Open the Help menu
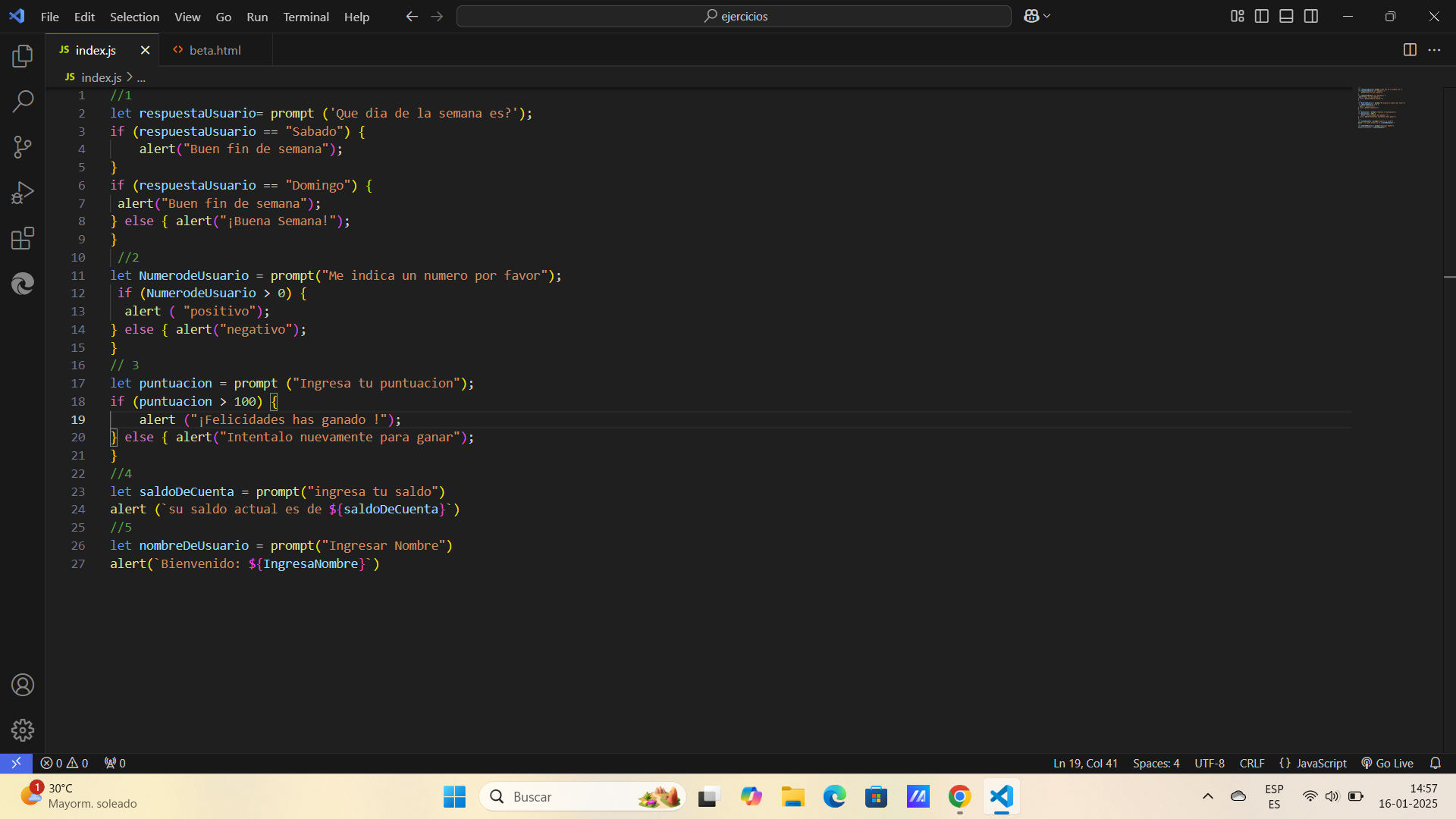The image size is (1456, 819). coord(356,17)
